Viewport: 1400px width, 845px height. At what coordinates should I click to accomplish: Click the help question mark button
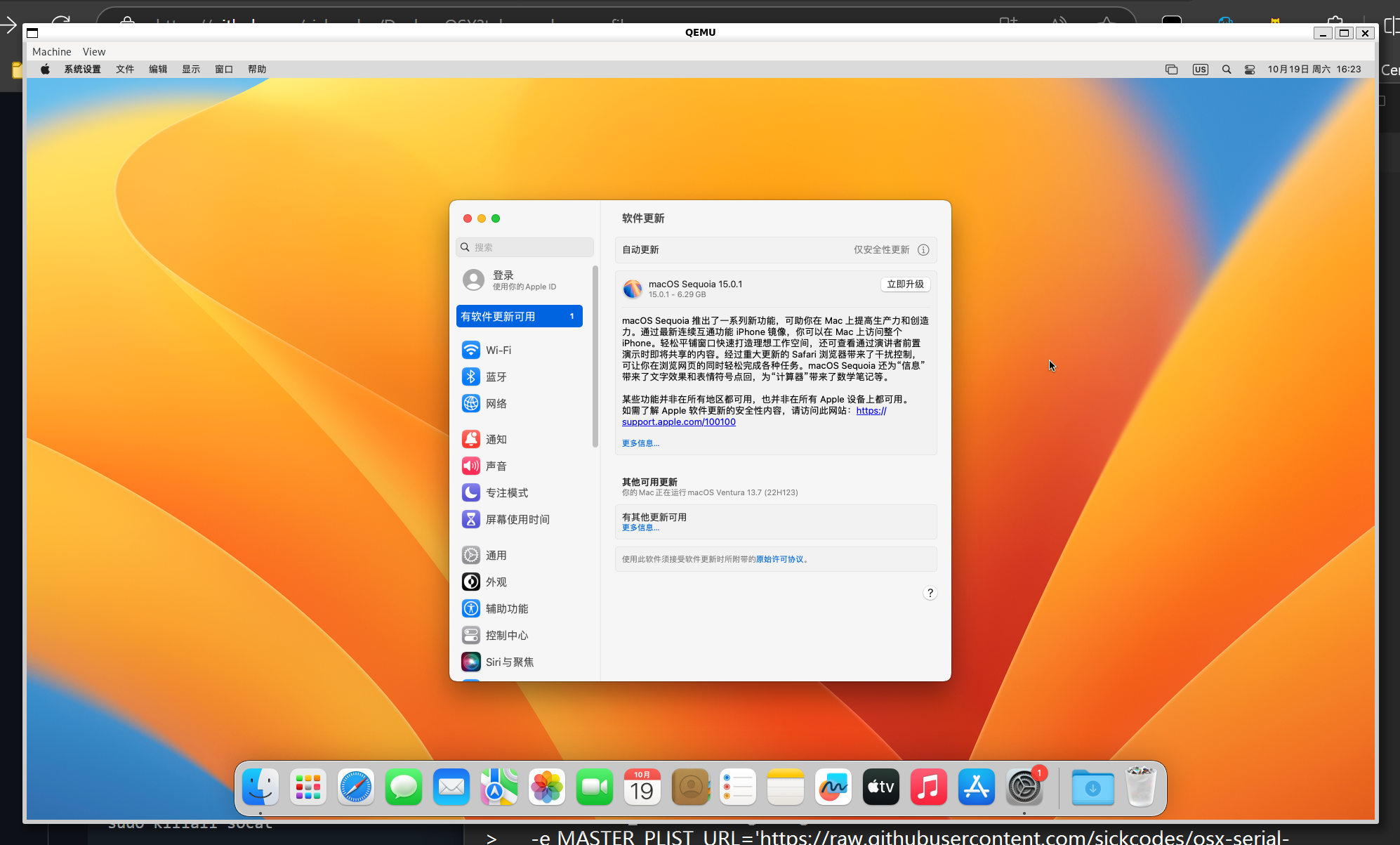coord(930,593)
